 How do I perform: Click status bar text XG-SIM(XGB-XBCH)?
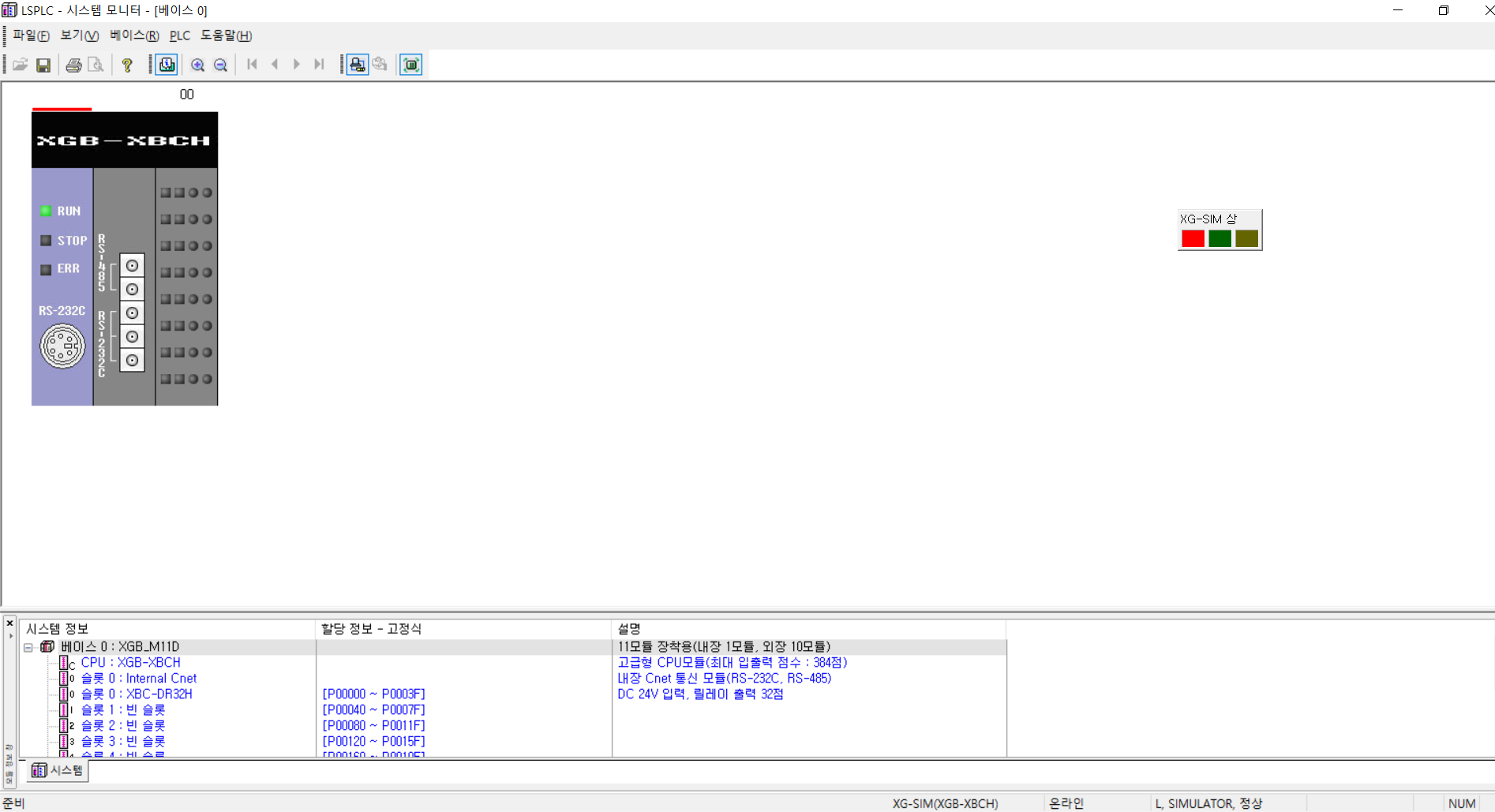coord(945,803)
